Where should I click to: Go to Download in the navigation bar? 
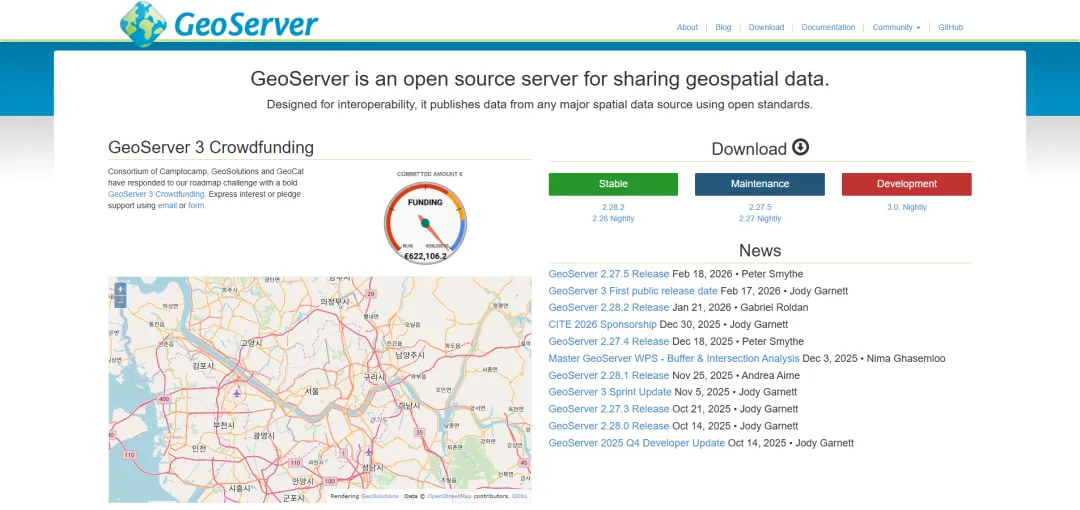coord(766,28)
